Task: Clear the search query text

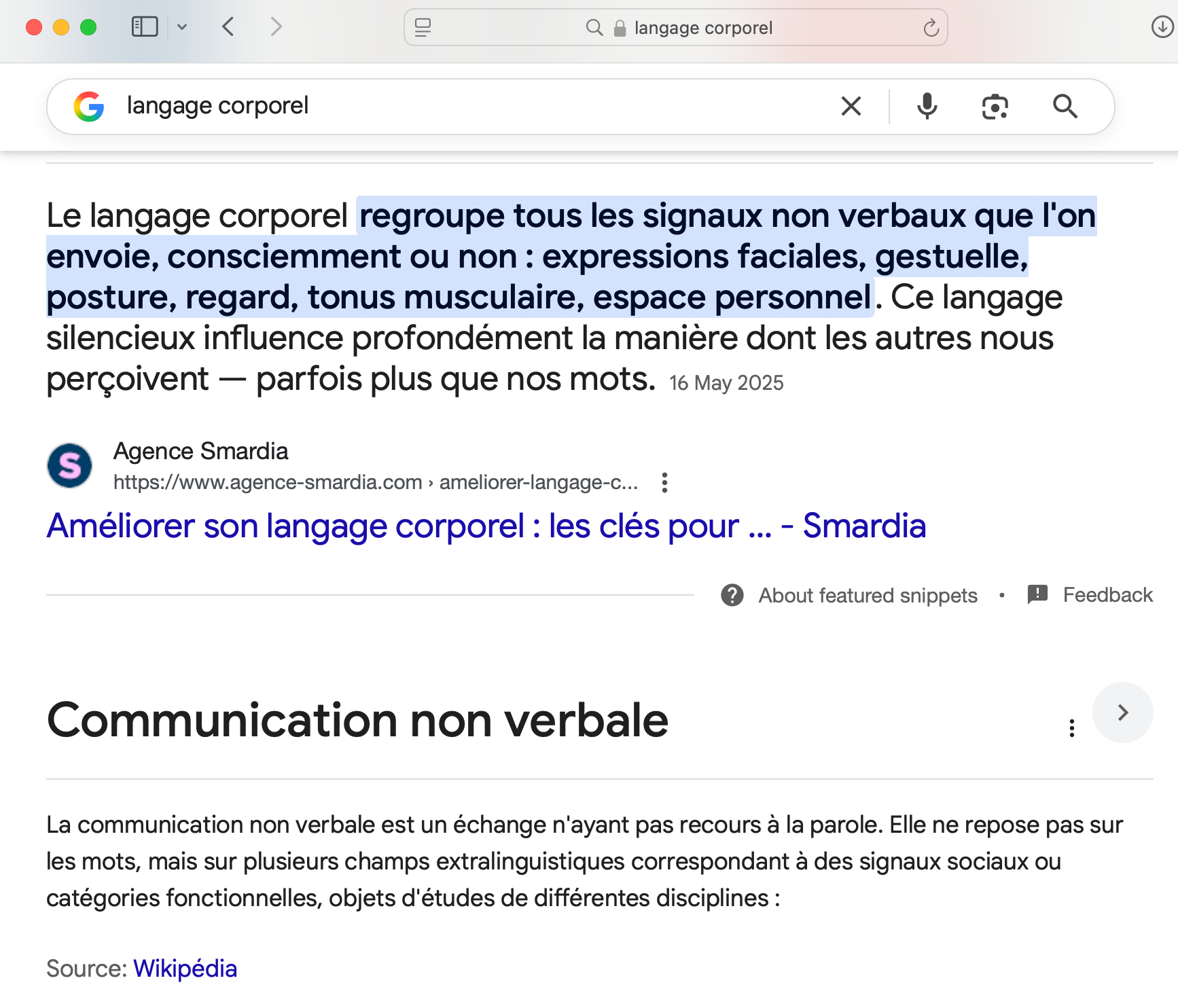Action: click(x=851, y=107)
